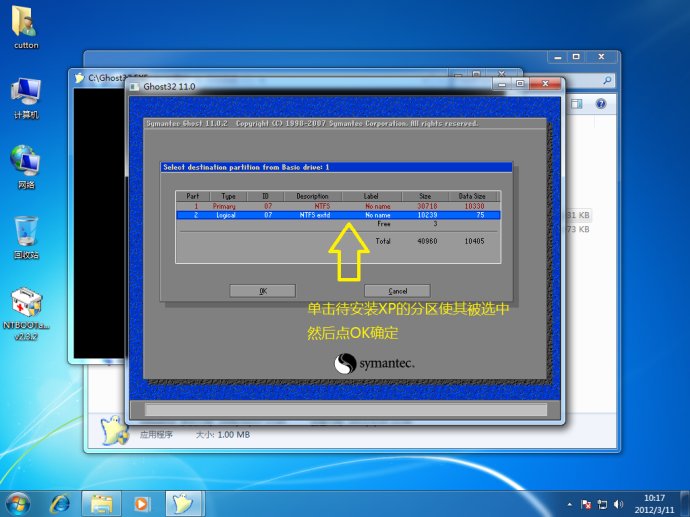This screenshot has width=690, height=517.
Task: Open help icon in Explorer window
Action: tap(601, 103)
